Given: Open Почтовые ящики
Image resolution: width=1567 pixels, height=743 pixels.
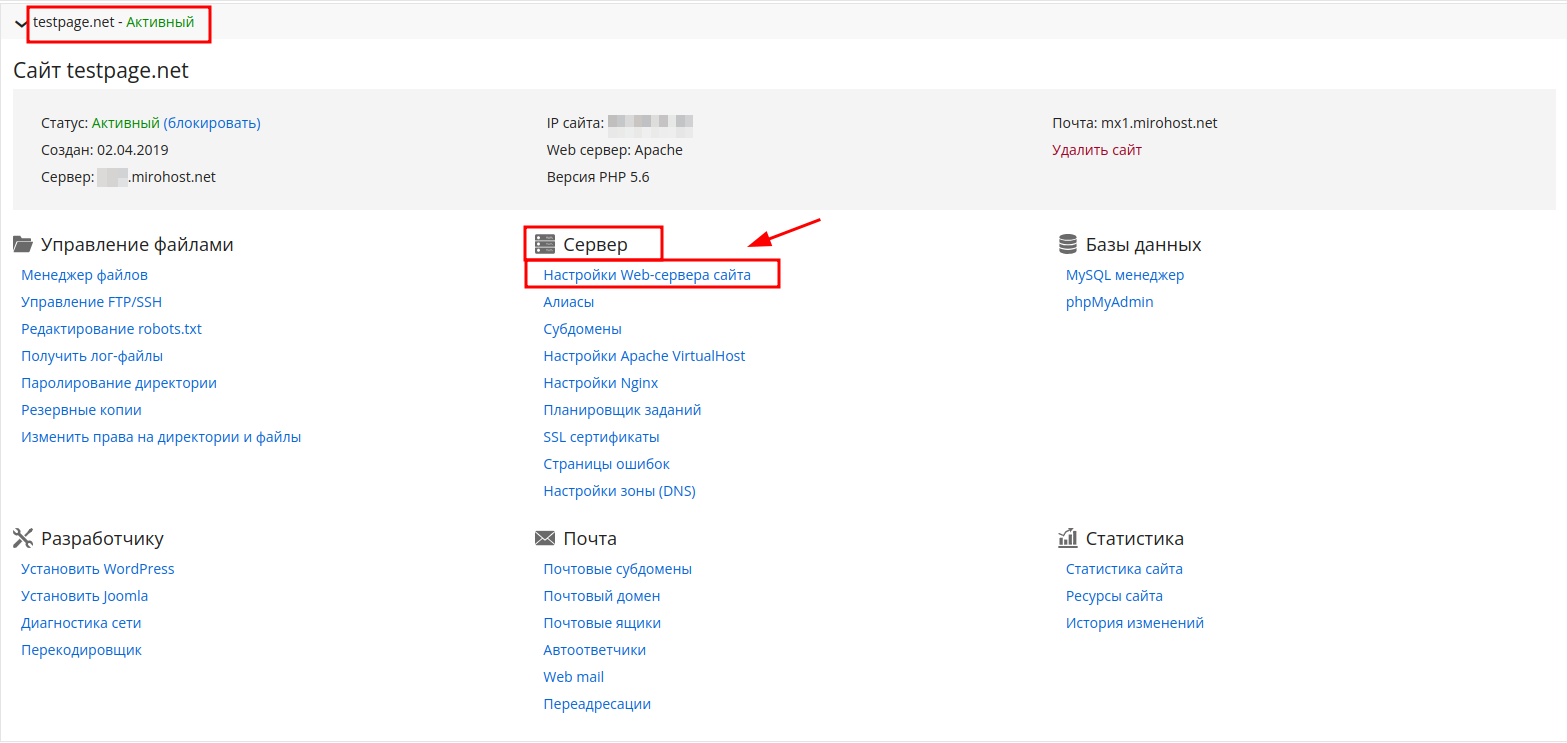Looking at the screenshot, I should pyautogui.click(x=602, y=623).
